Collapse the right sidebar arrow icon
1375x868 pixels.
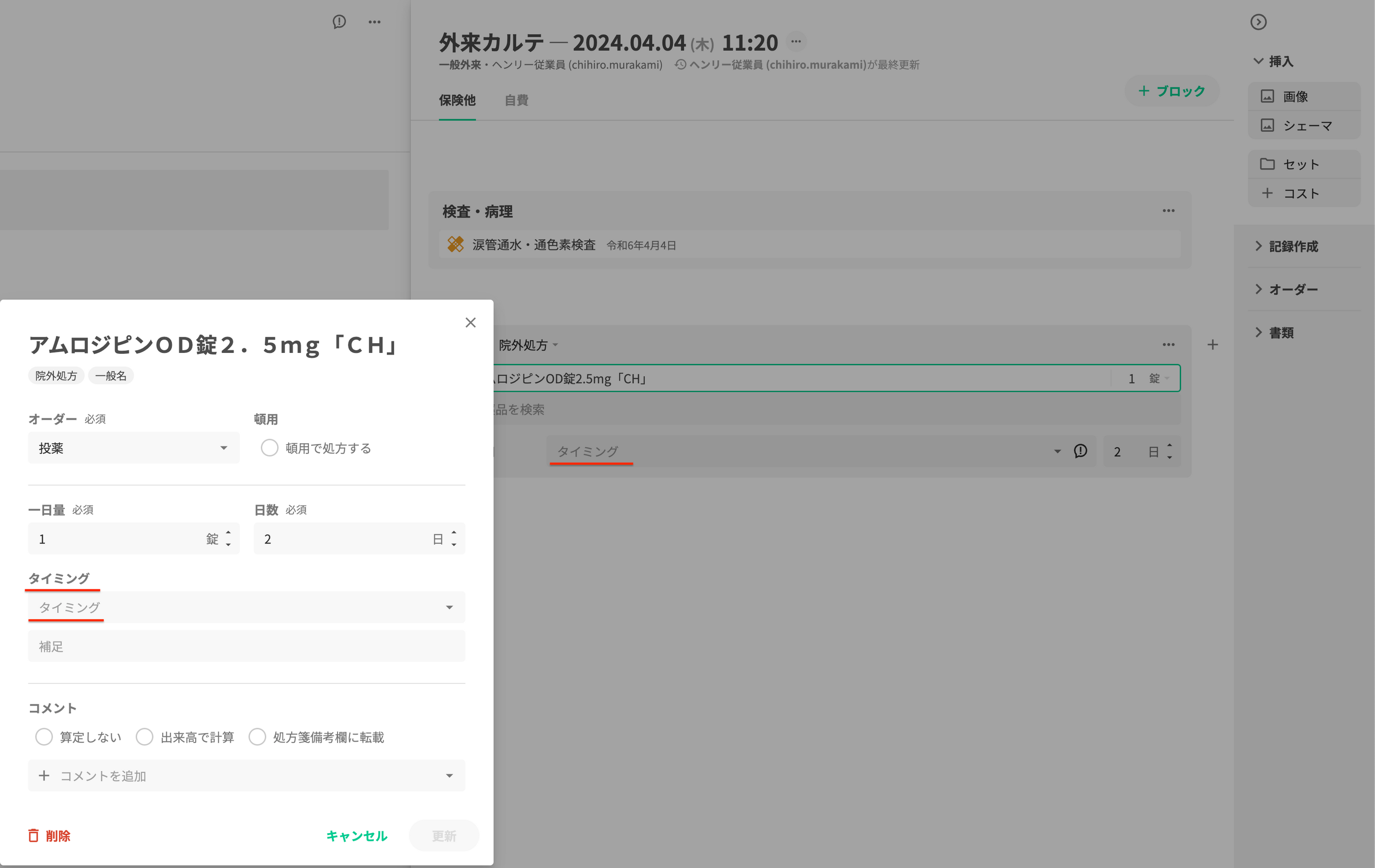[1258, 22]
